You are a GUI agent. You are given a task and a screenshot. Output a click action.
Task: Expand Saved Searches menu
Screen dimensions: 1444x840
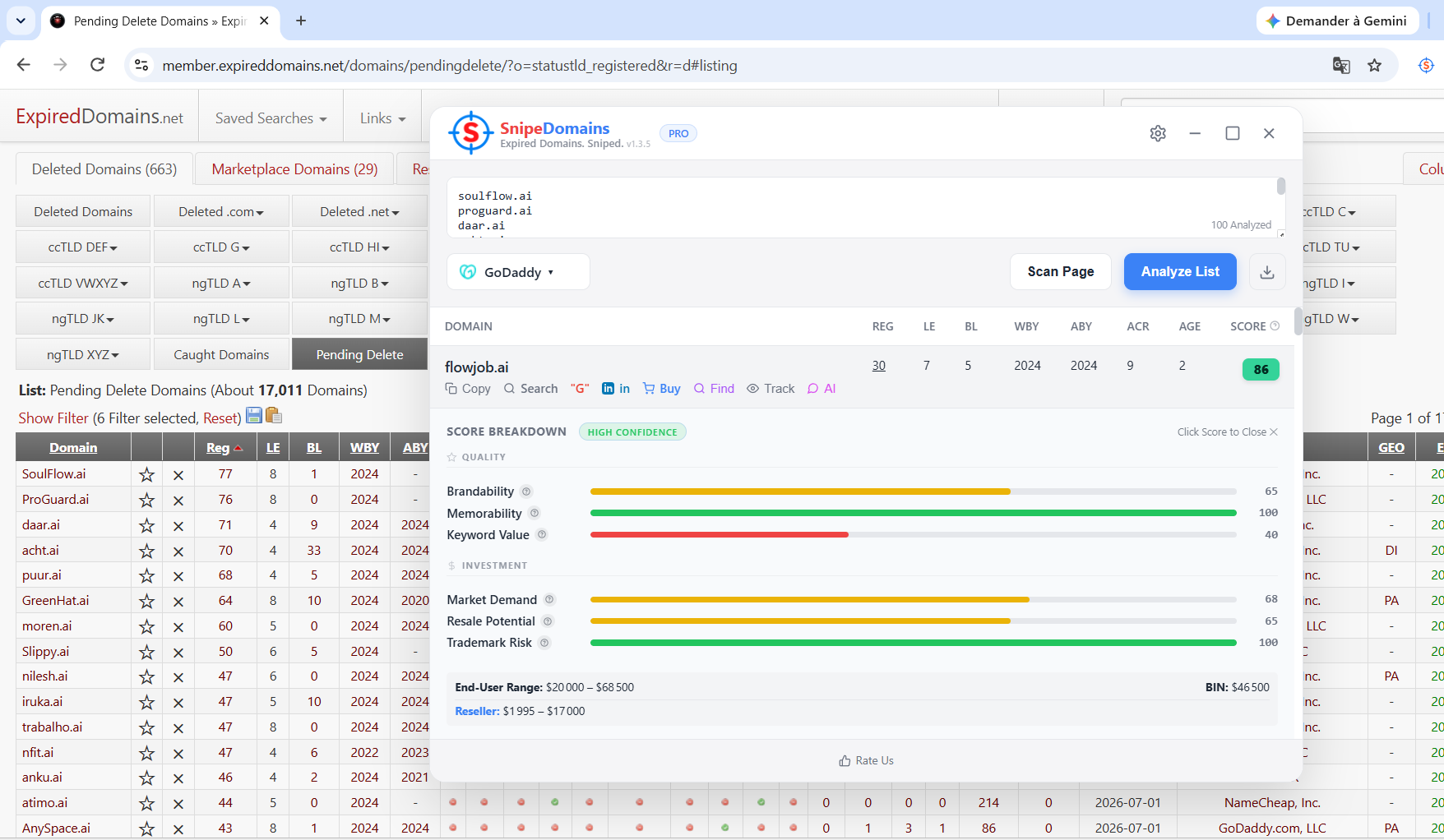pos(271,118)
